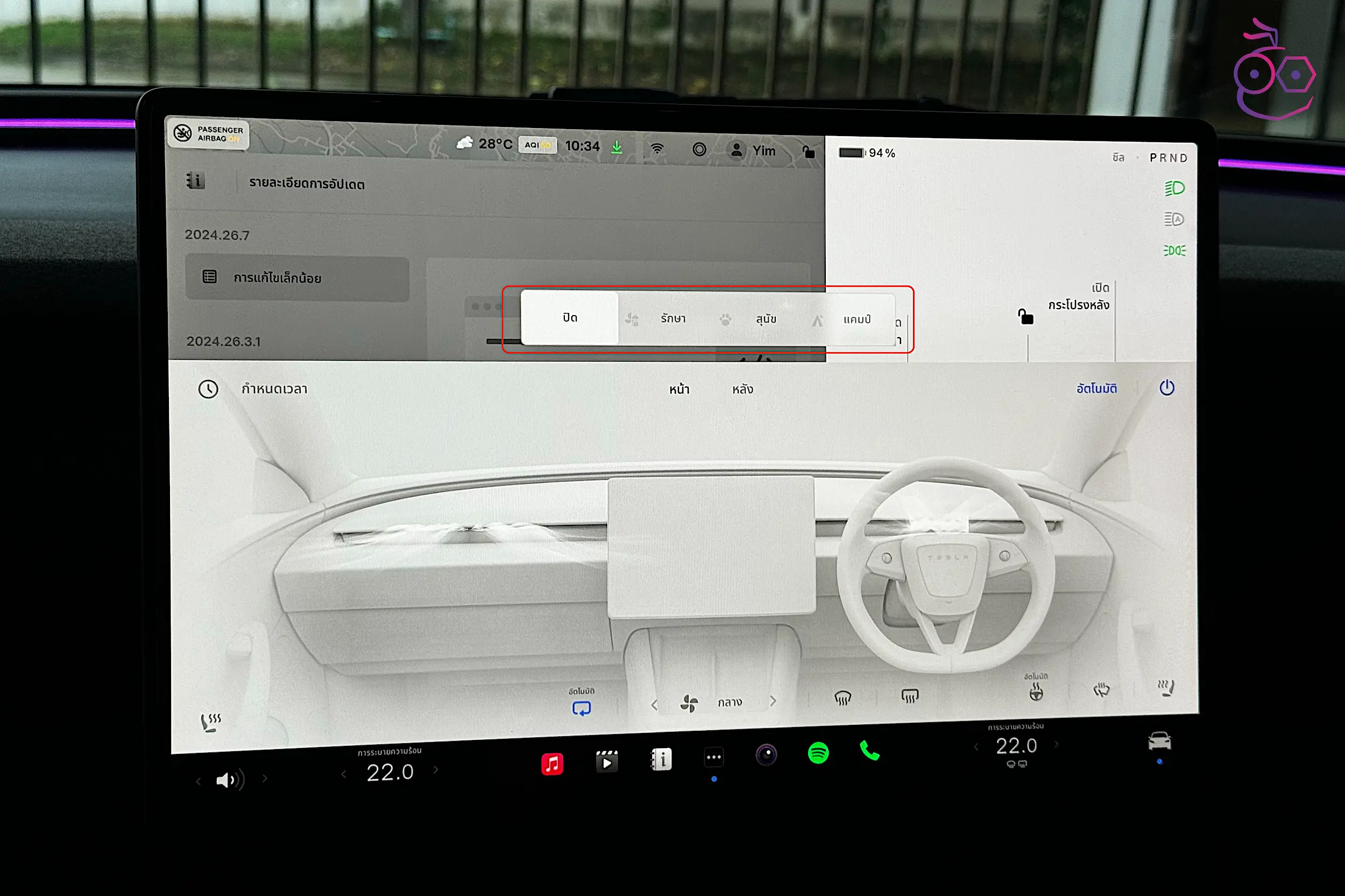Raise driver temperature with right arrow

coord(1056,744)
